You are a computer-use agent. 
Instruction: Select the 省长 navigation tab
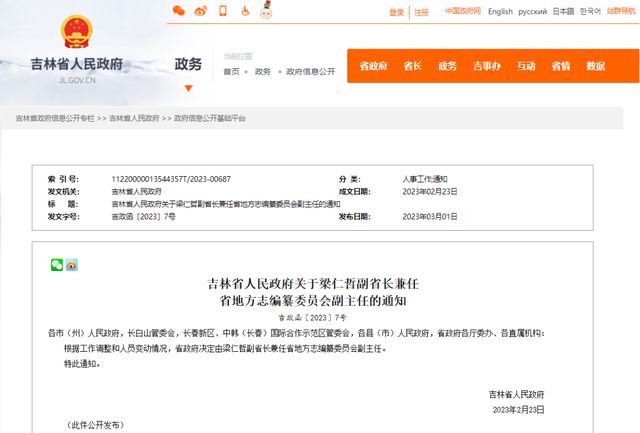click(412, 66)
